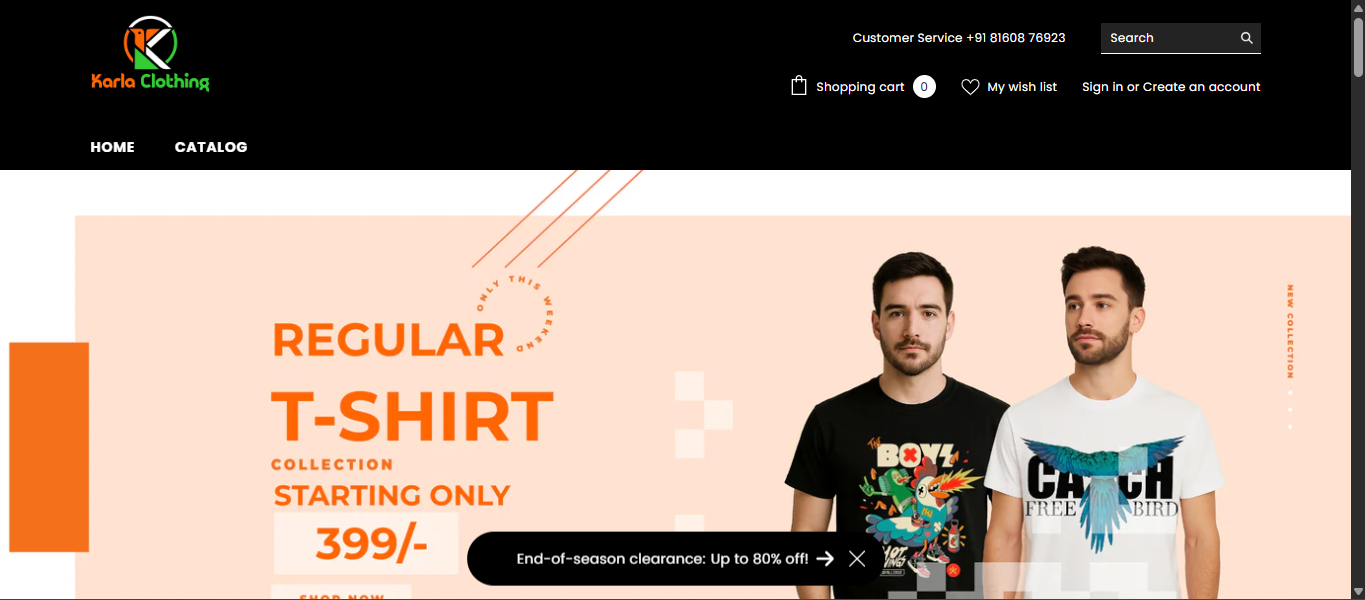Select the second slider dot under New Collection

pyautogui.click(x=1290, y=410)
